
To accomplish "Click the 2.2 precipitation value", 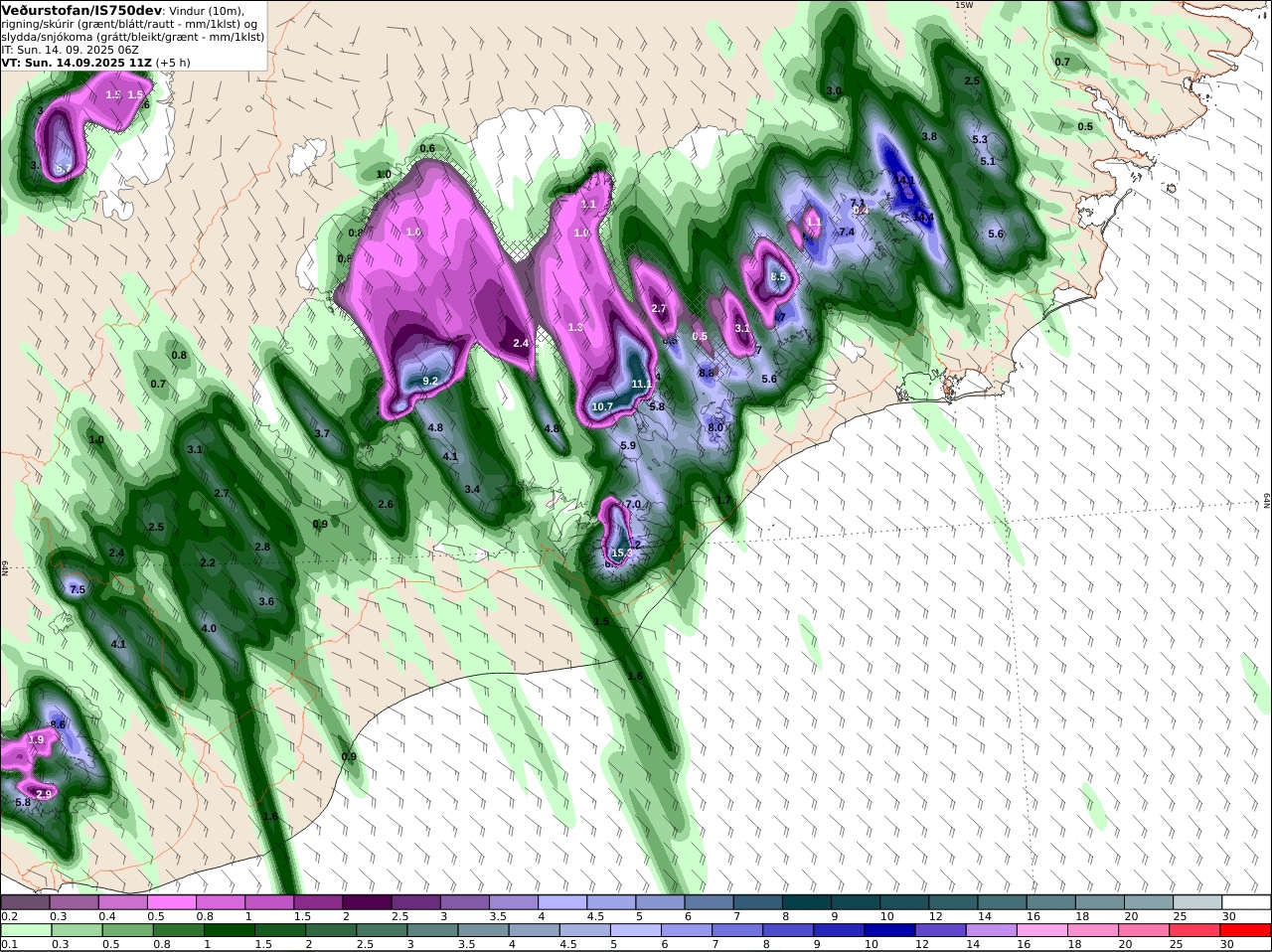I will coord(208,562).
